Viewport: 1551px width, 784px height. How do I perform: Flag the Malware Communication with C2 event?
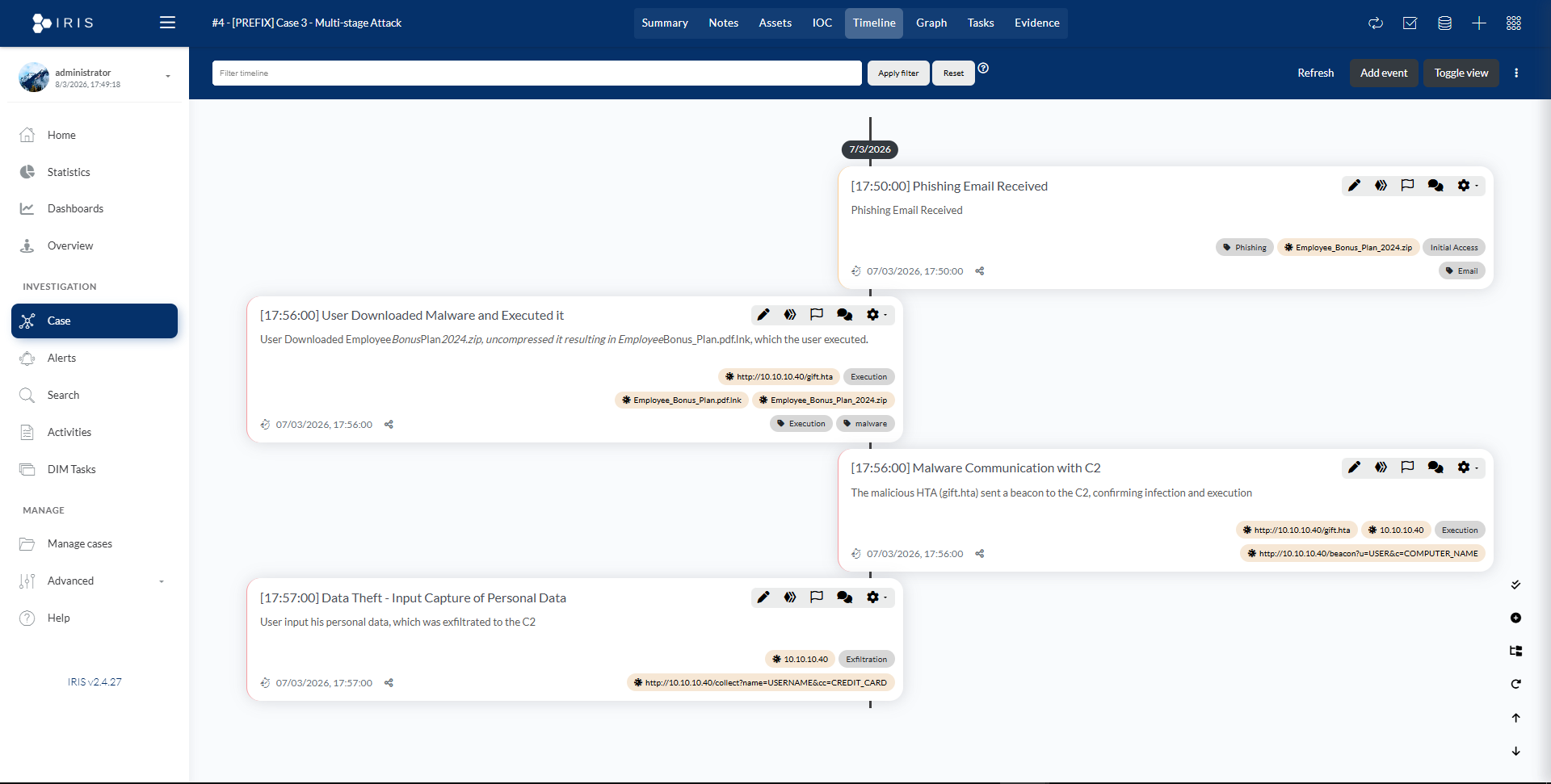(x=1407, y=467)
